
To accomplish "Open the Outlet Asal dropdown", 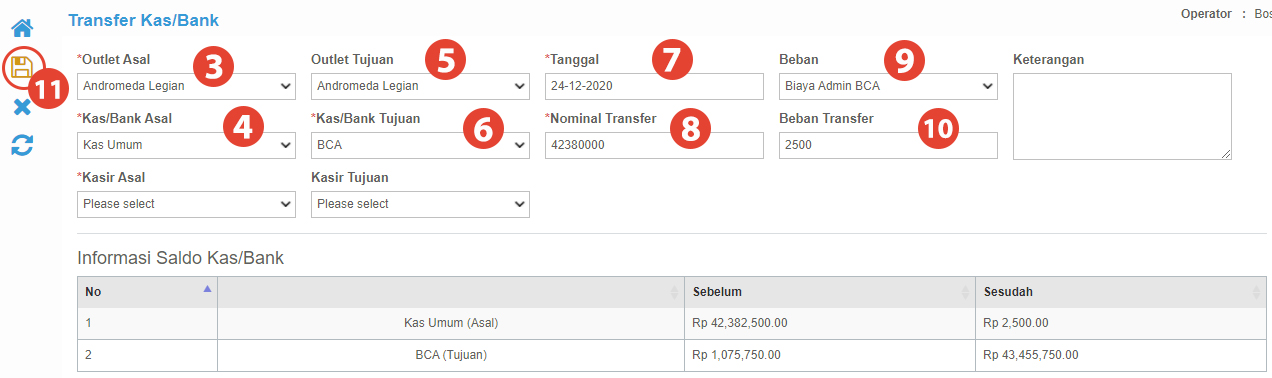I will pos(186,86).
